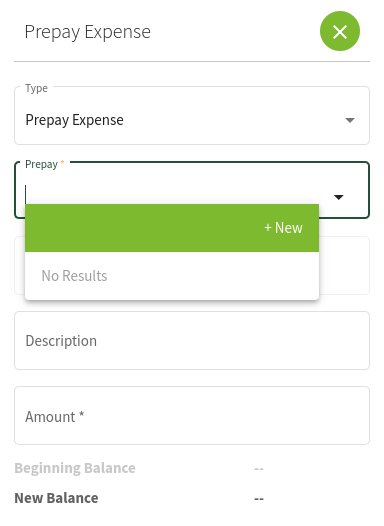This screenshot has height=526, width=384.
Task: Click the New Balance dashes value
Action: [259, 499]
